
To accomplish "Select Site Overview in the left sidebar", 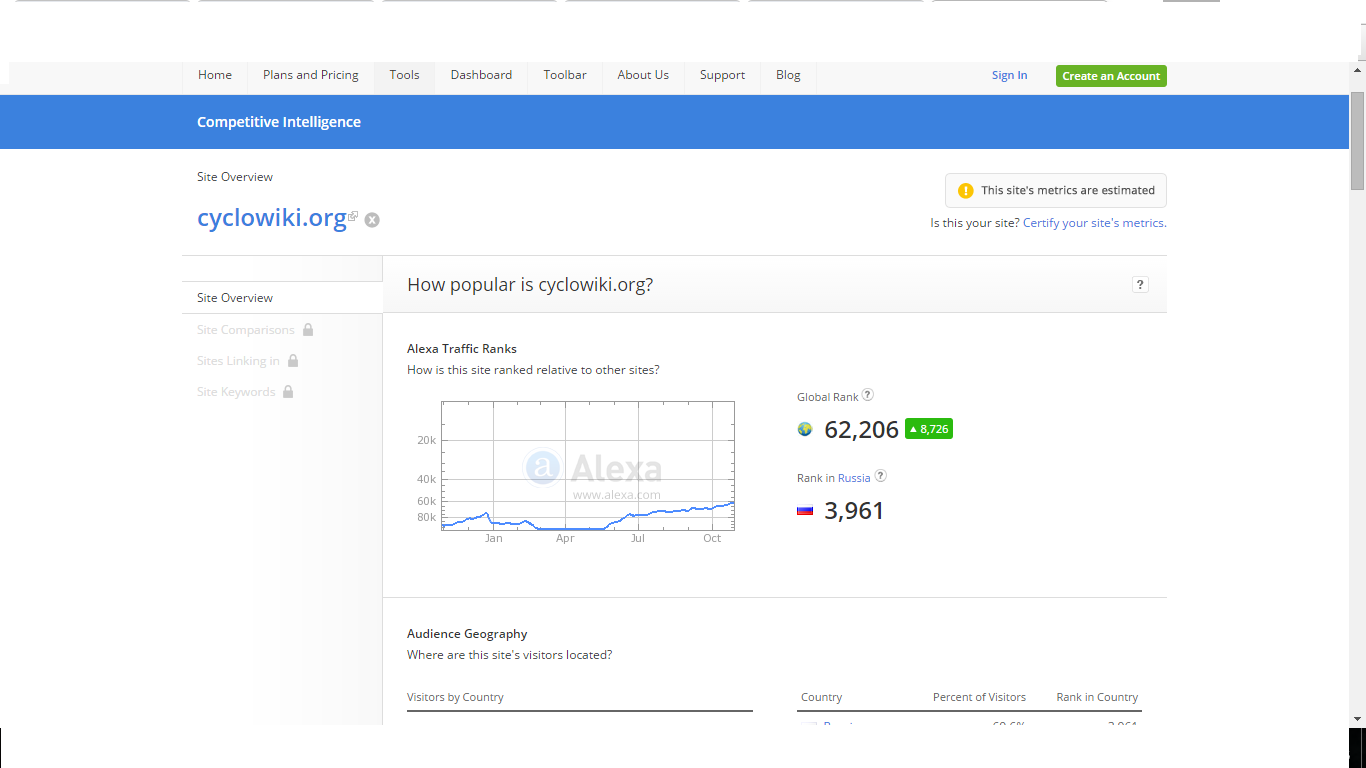I will (x=235, y=298).
